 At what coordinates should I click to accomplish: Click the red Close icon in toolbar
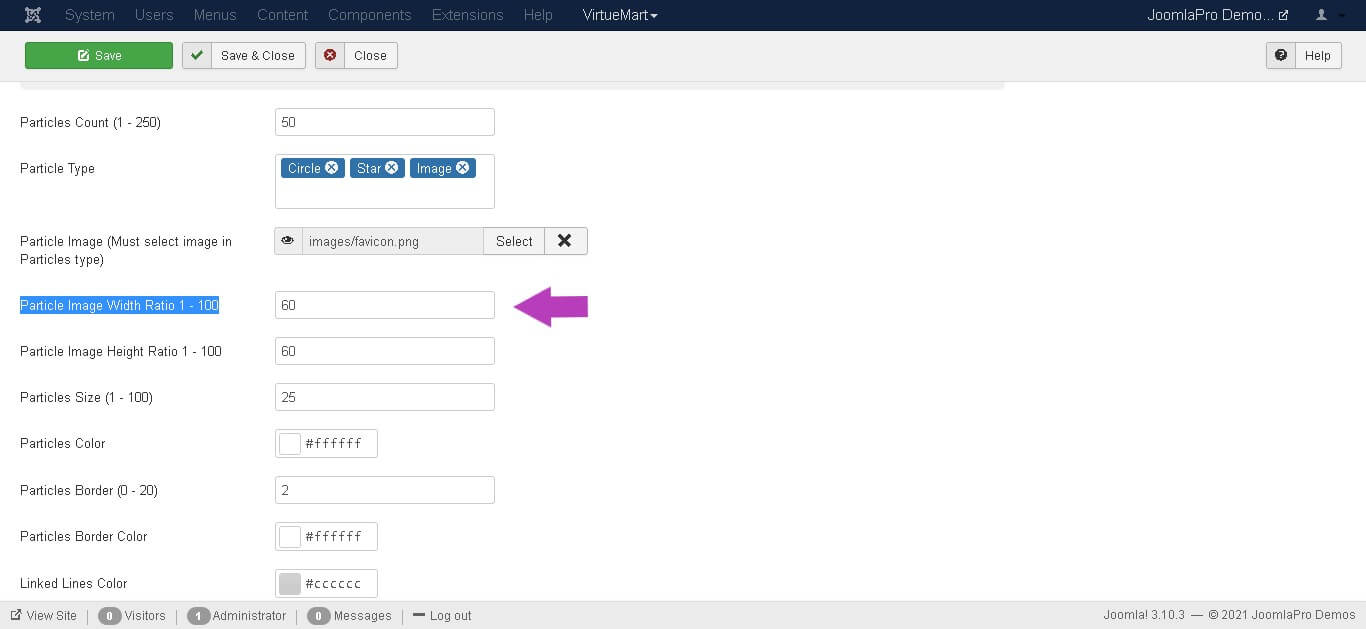330,56
